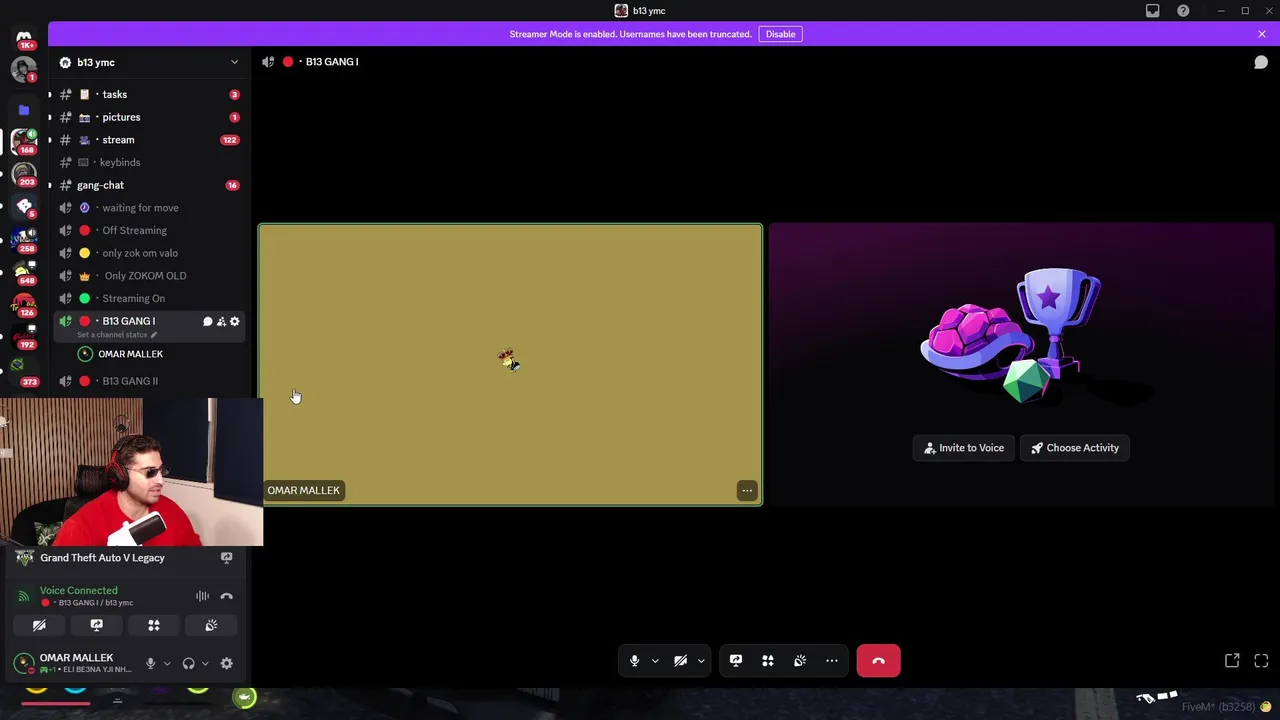Open the stream text channel
Screen dimensions: 1280x720
point(149,140)
